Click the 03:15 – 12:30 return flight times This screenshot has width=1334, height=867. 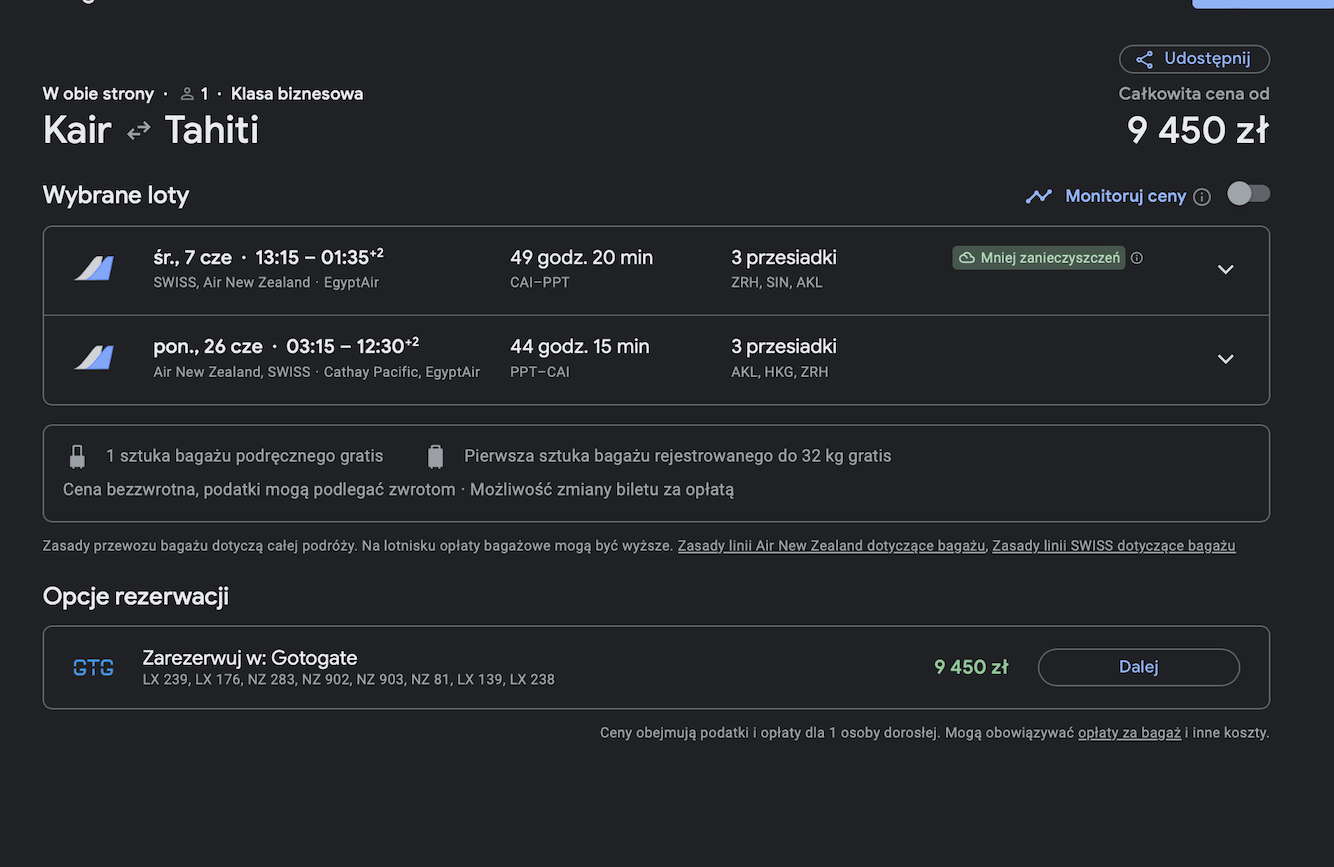(353, 346)
